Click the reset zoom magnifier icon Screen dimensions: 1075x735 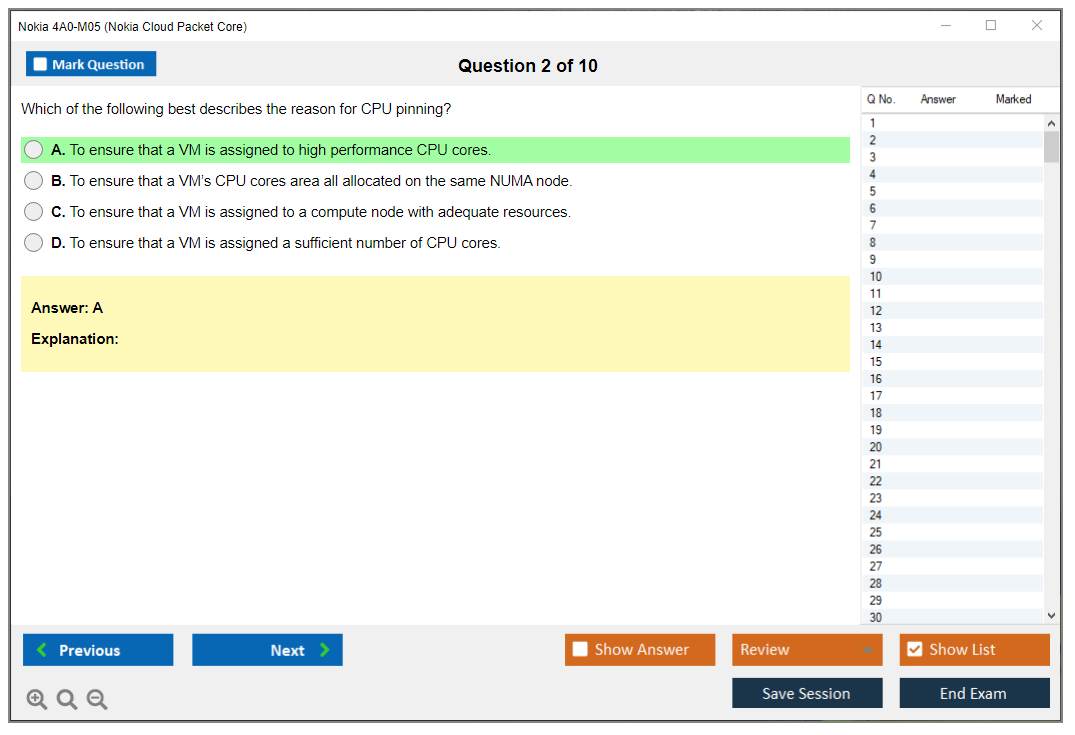click(x=67, y=700)
